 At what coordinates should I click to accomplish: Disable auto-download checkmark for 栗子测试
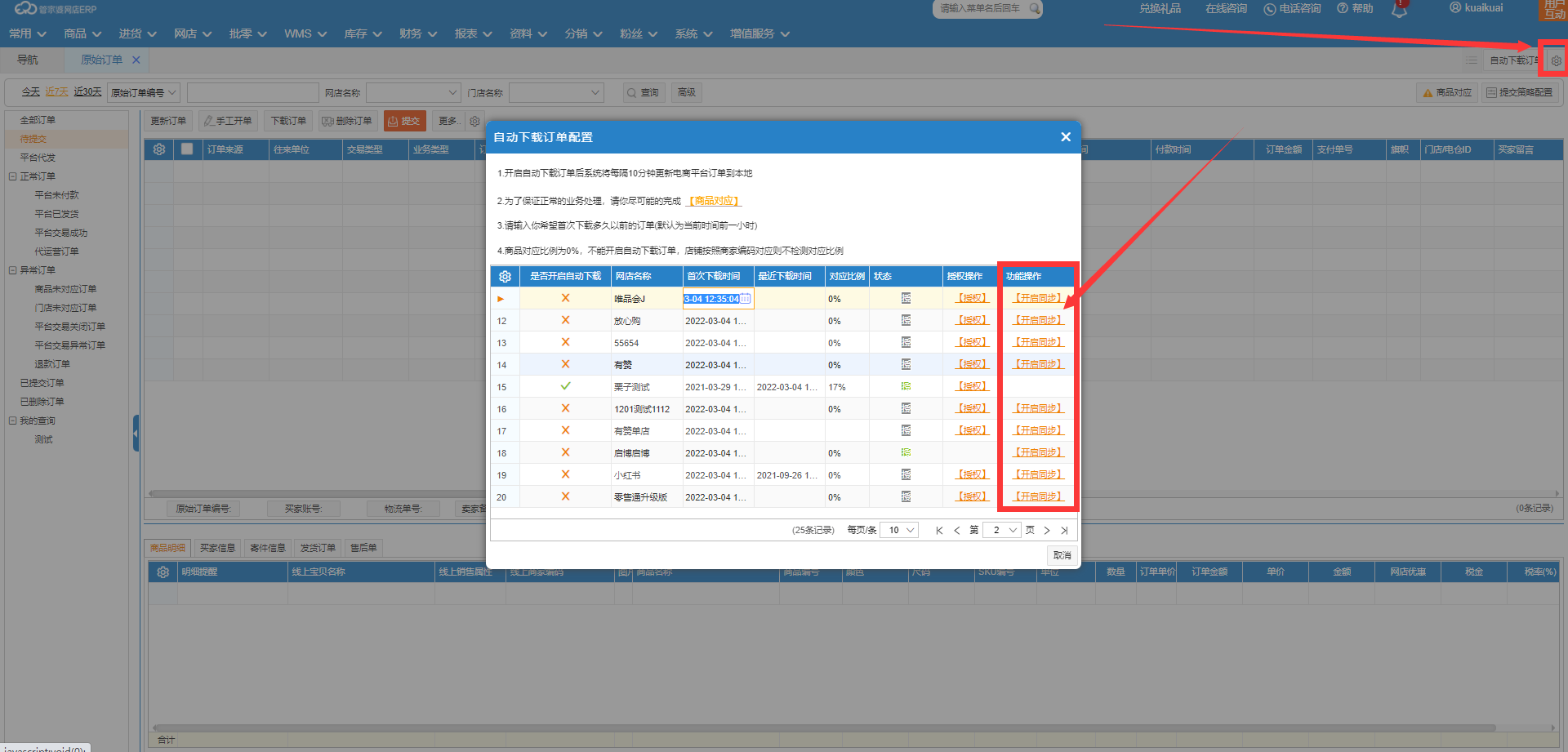click(x=565, y=387)
